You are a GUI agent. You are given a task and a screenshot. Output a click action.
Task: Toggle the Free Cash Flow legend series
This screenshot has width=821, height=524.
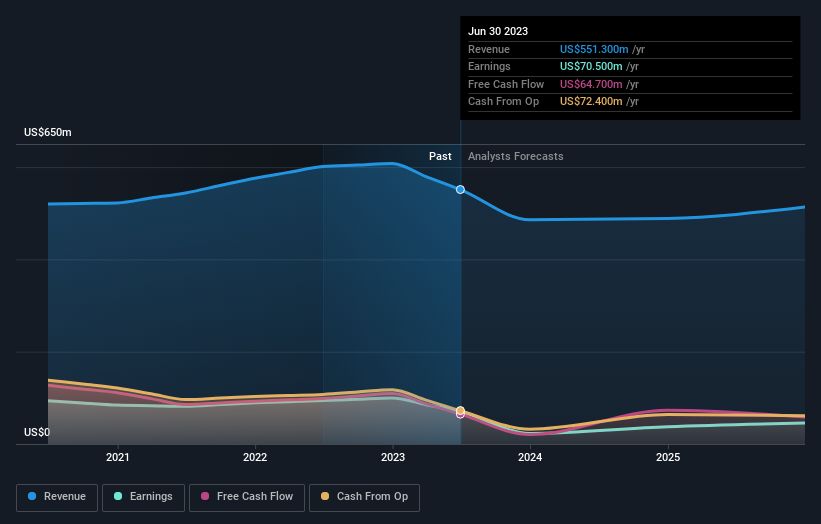[x=247, y=497]
